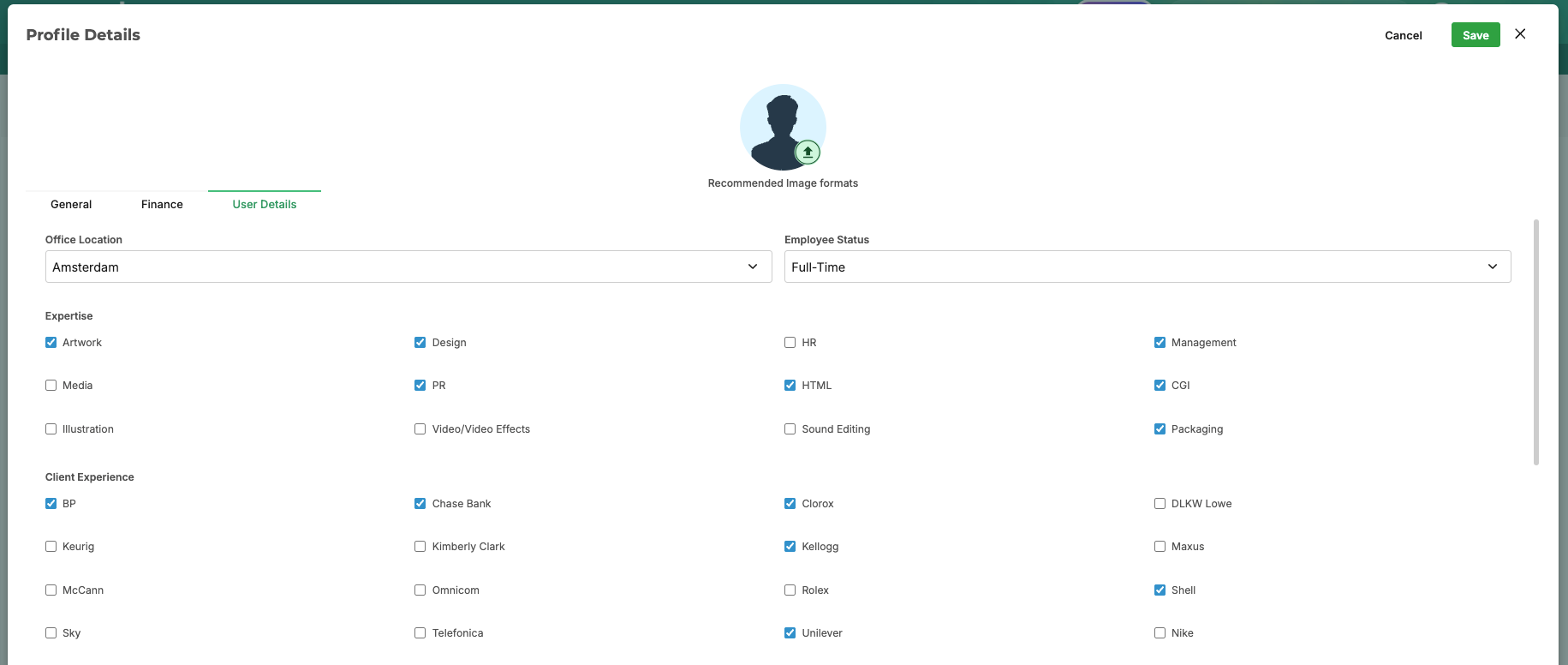Open the Employee Status dropdown
This screenshot has height=665, width=1568.
(x=1148, y=267)
